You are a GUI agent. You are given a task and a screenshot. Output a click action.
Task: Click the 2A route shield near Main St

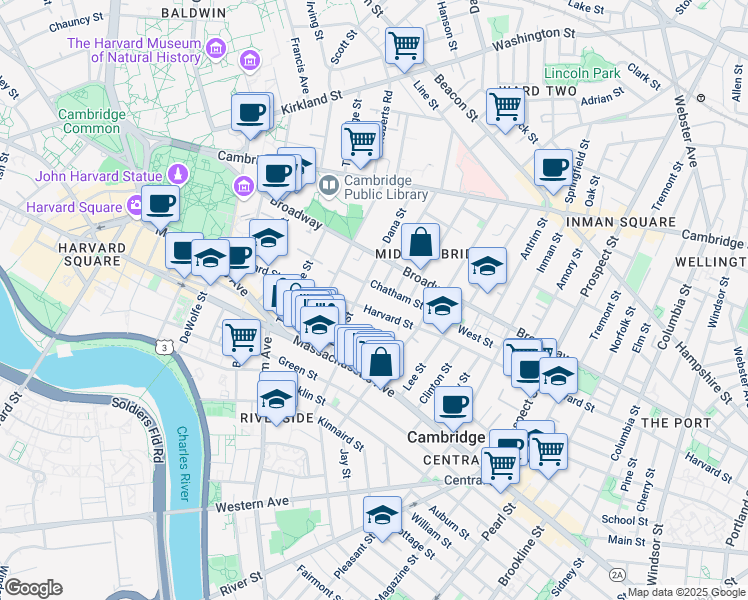coord(617,575)
